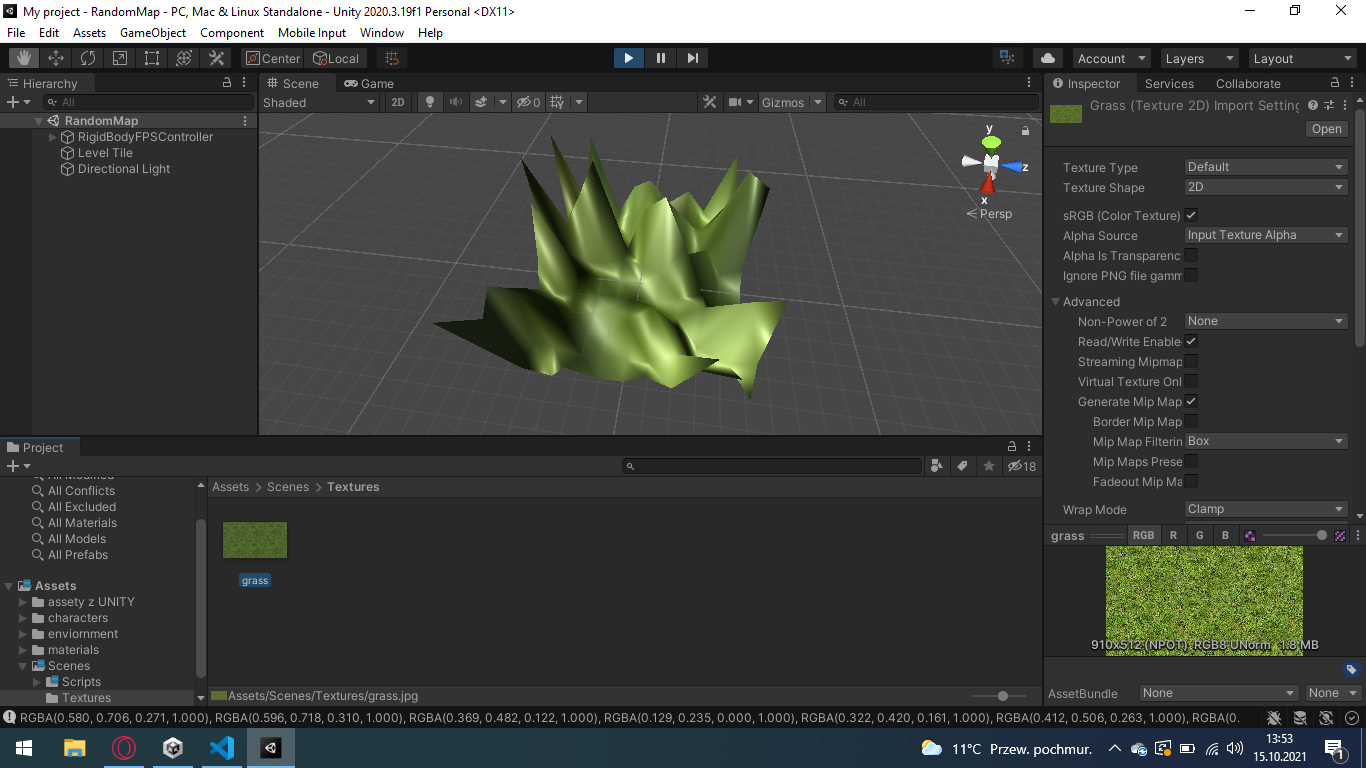Open Layers dropdown
The image size is (1366, 768).
[x=1199, y=58]
